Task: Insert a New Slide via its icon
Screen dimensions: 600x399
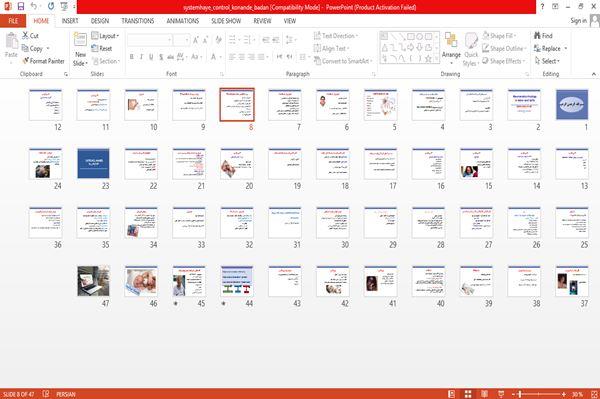Action: point(80,40)
